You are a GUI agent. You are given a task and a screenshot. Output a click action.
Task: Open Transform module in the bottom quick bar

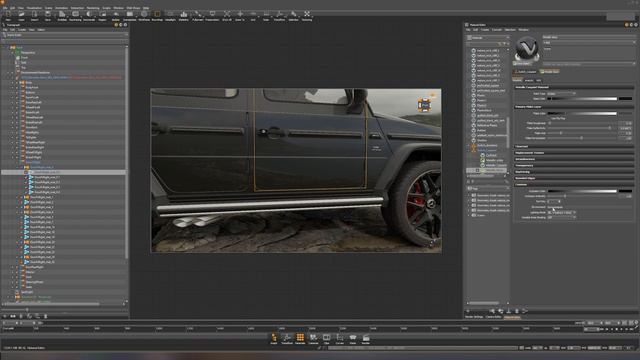[287, 339]
